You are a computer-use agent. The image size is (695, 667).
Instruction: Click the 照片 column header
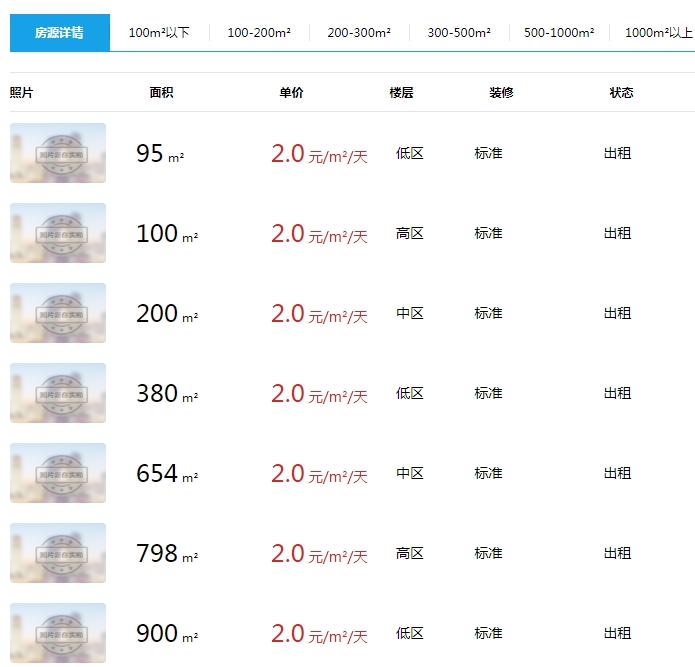coord(22,93)
